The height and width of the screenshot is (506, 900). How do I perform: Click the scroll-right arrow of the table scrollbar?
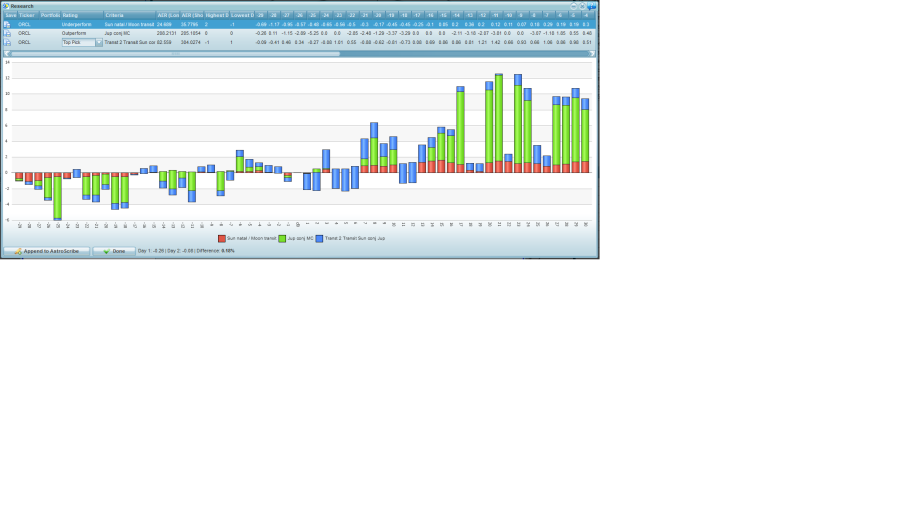pyautogui.click(x=593, y=53)
